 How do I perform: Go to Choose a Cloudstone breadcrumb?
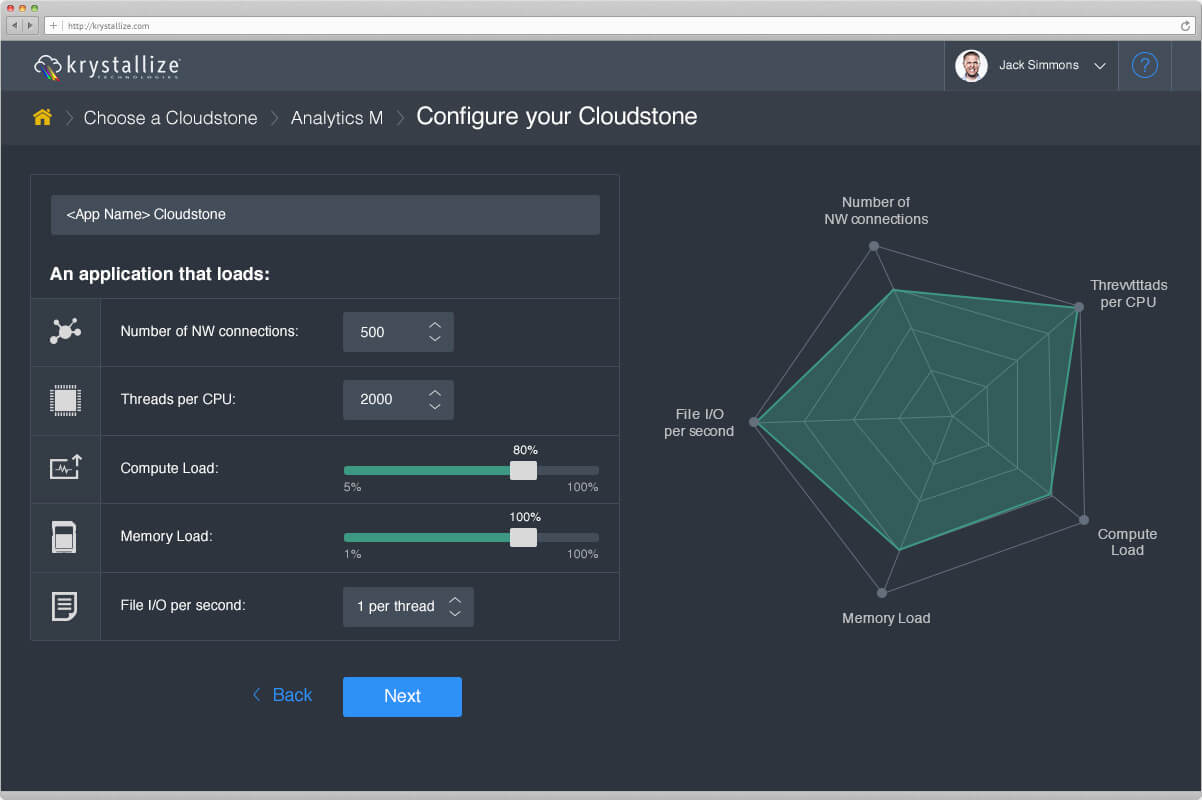[x=170, y=118]
